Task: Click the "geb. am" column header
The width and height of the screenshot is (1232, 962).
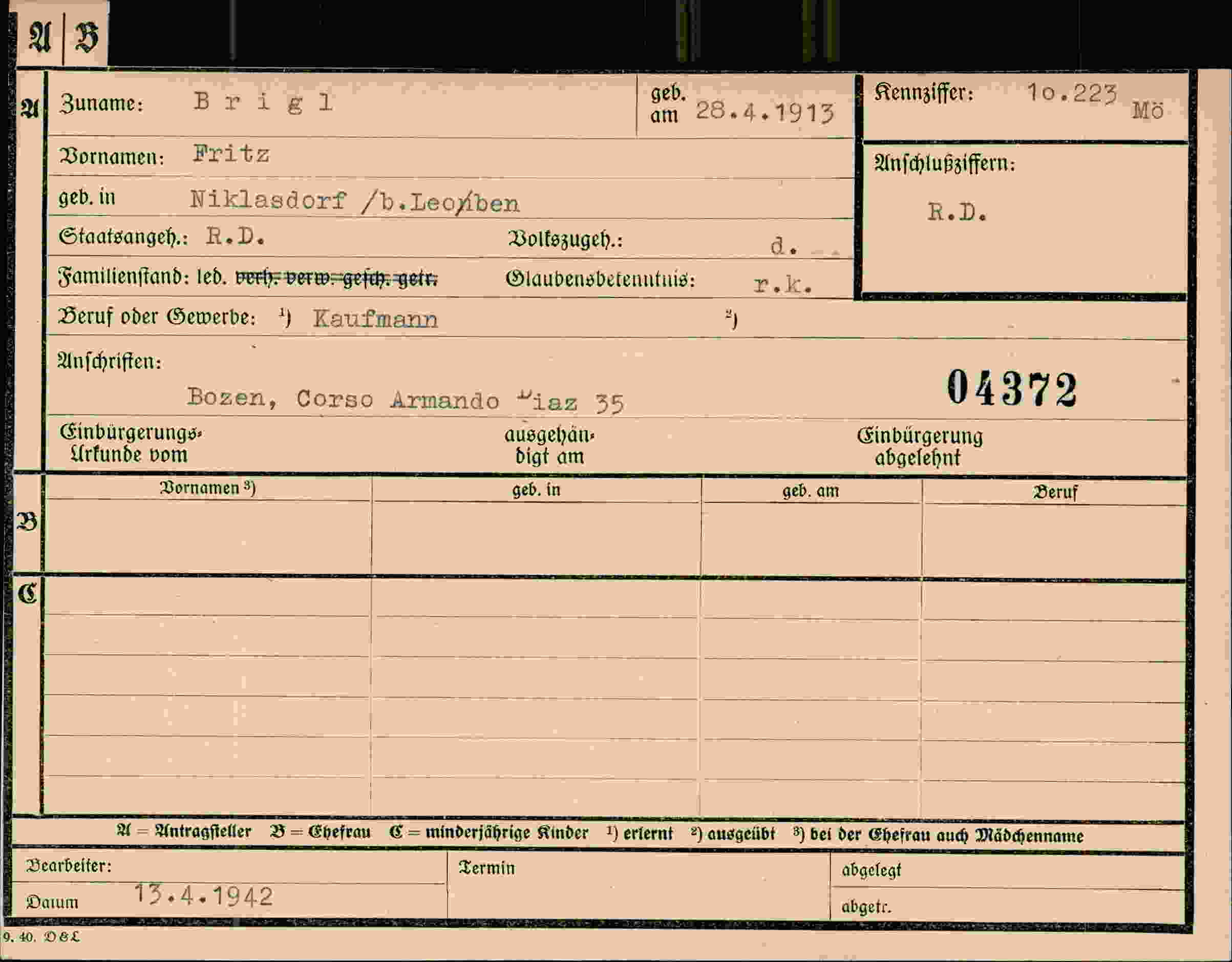Action: [811, 491]
